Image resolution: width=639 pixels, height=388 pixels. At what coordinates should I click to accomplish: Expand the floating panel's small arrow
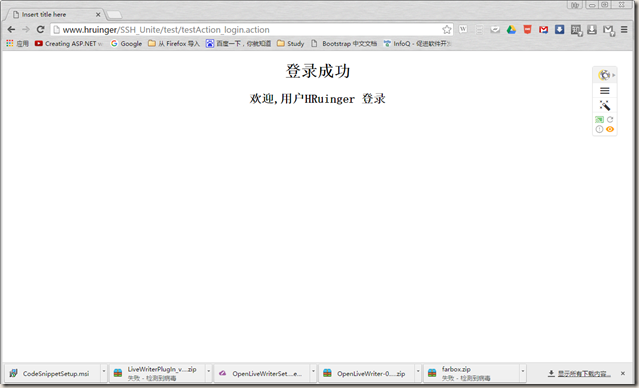coord(613,75)
